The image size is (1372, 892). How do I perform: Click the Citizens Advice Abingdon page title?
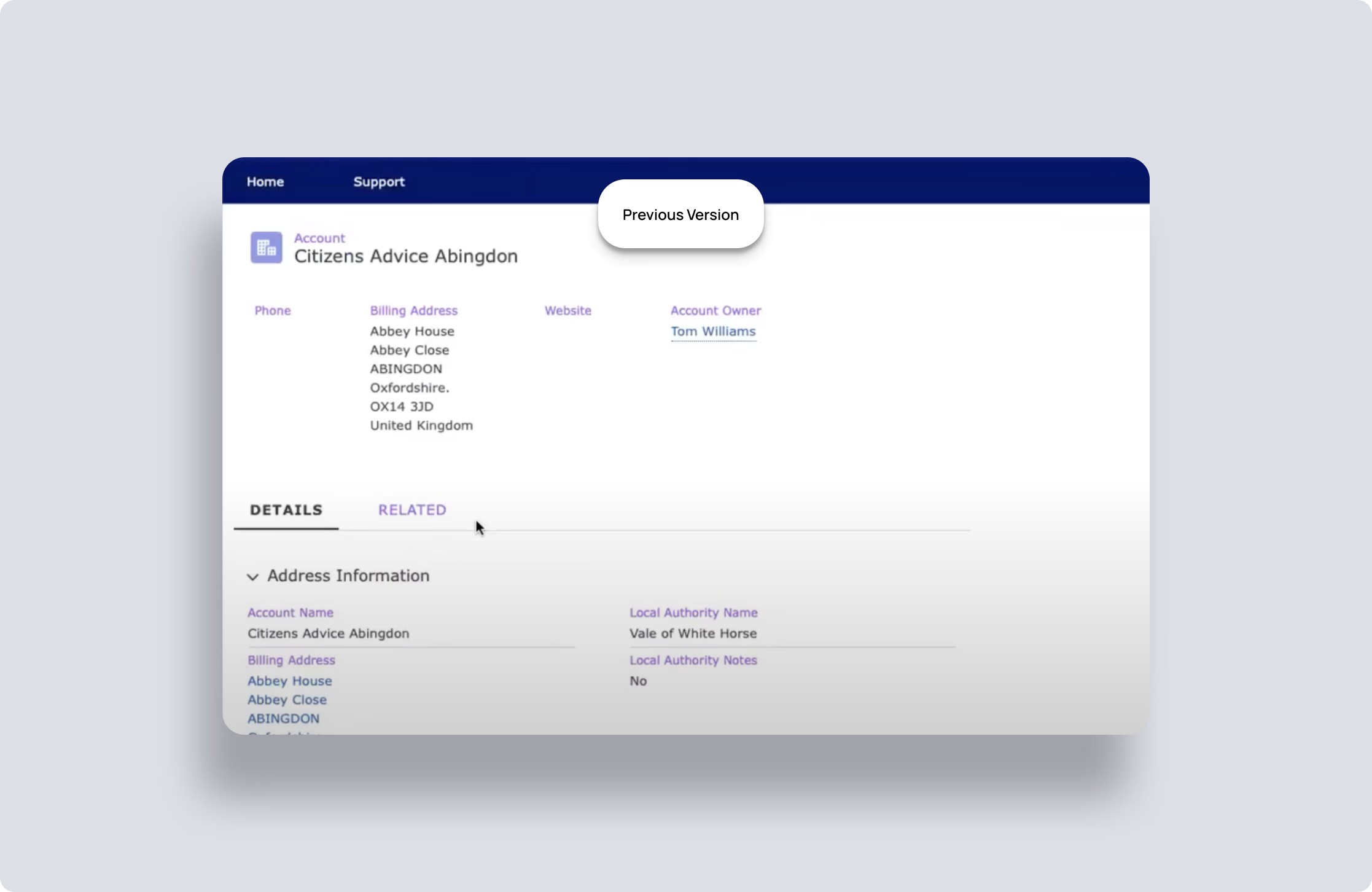[x=406, y=256]
